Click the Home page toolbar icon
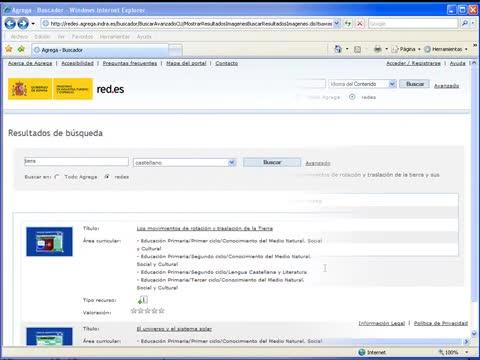This screenshot has height=360, width=480. (338, 49)
